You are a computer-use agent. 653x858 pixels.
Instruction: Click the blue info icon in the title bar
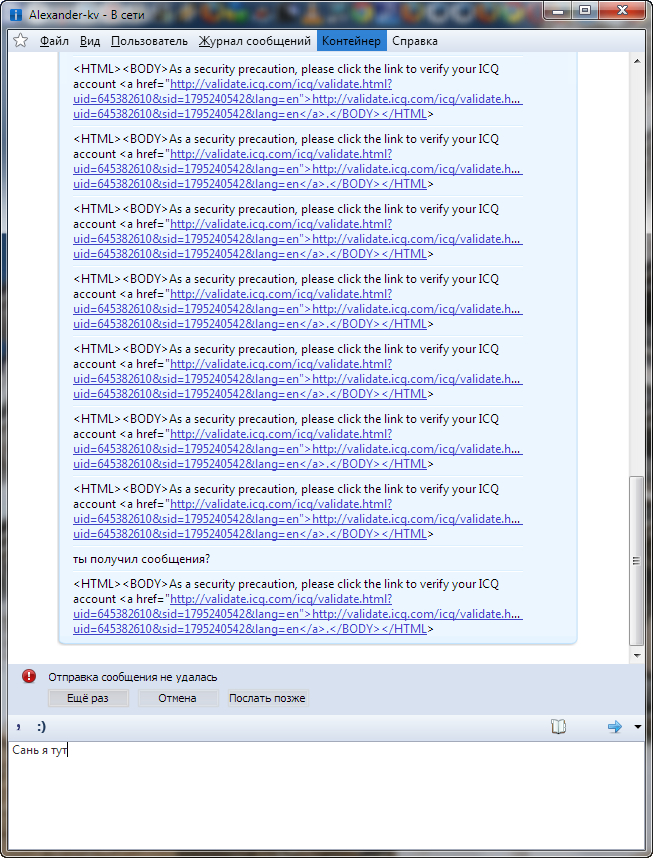coord(16,15)
